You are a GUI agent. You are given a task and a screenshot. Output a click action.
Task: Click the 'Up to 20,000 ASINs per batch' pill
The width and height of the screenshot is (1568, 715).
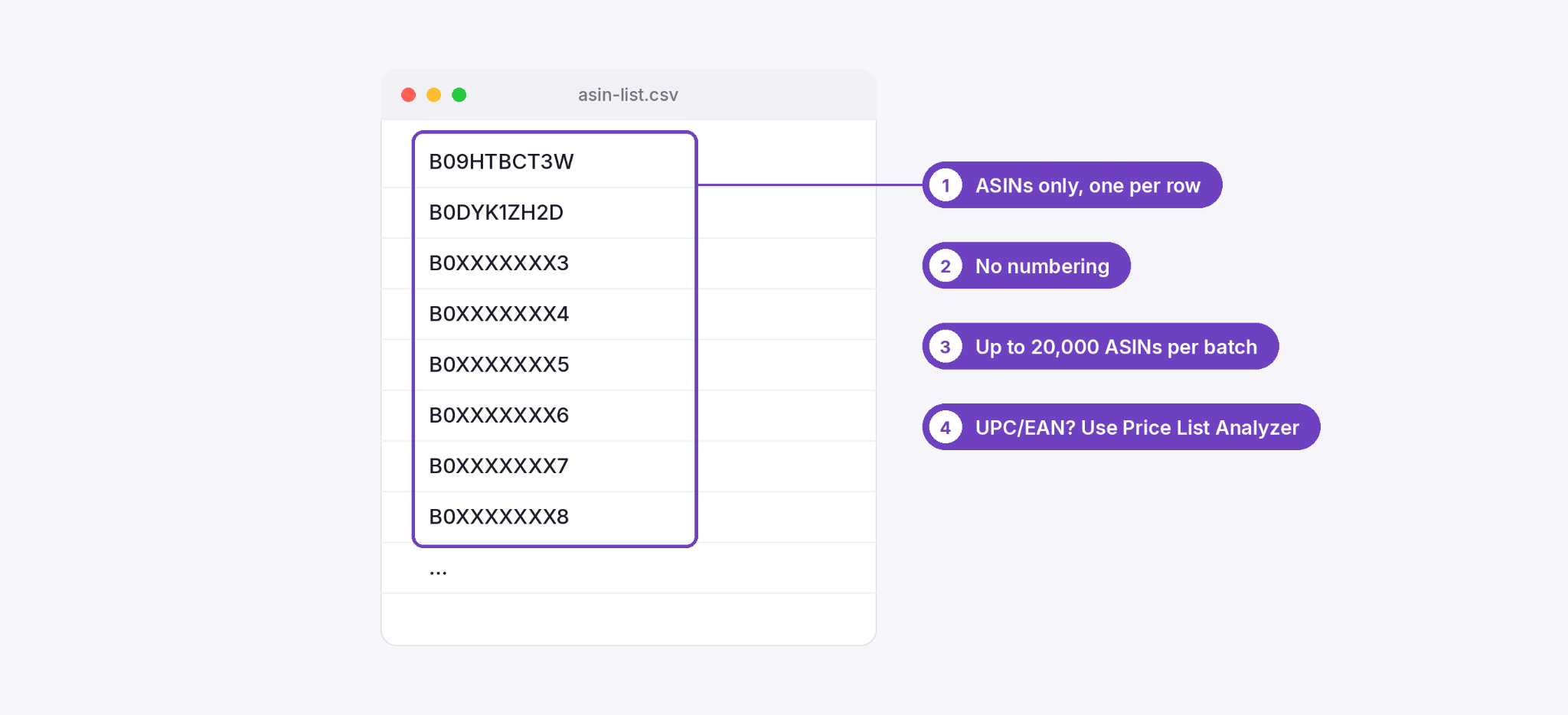coord(1100,347)
